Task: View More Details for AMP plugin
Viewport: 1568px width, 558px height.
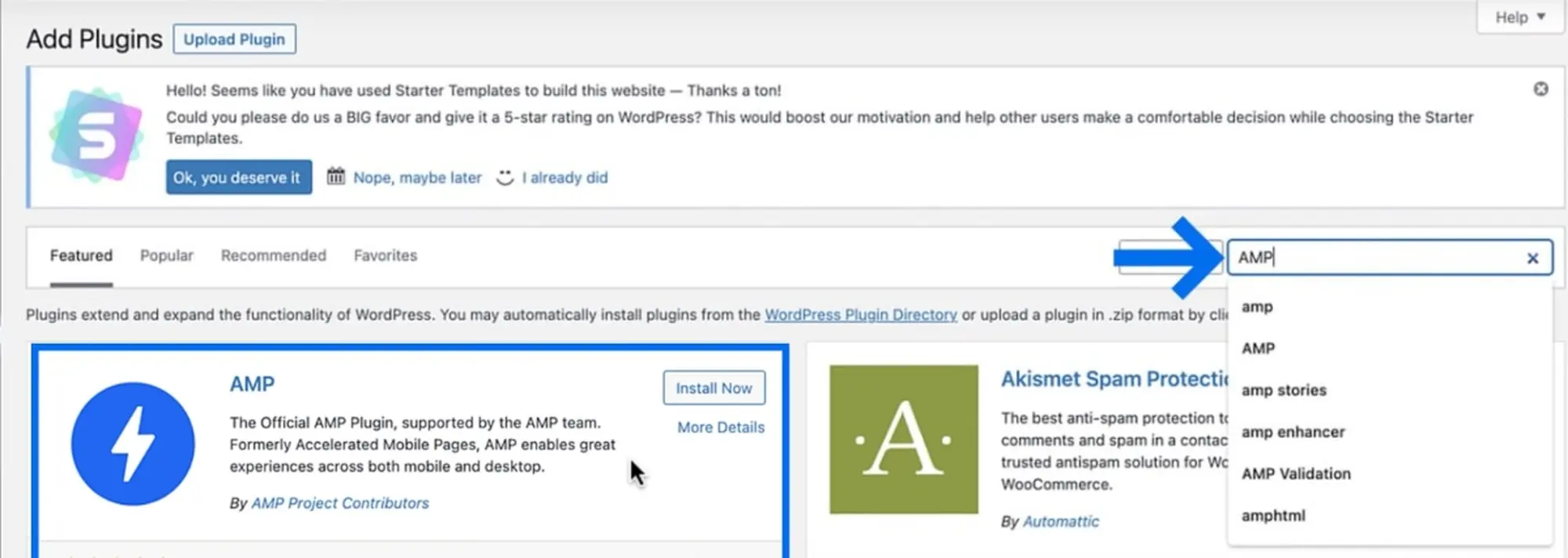Action: pyautogui.click(x=720, y=427)
